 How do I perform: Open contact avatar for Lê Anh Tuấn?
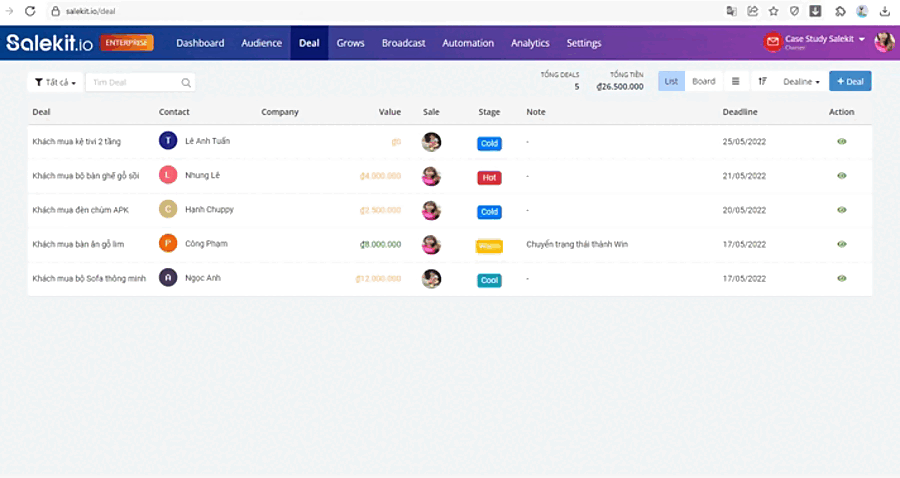168,141
